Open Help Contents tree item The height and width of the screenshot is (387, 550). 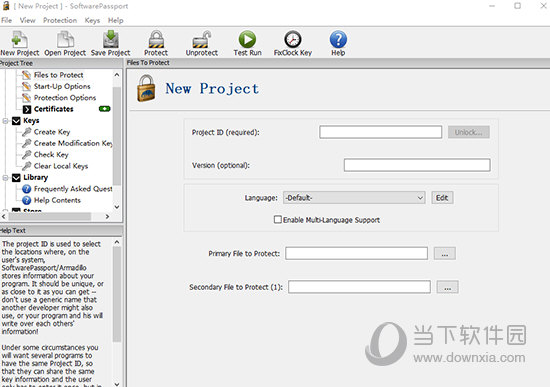(x=57, y=200)
